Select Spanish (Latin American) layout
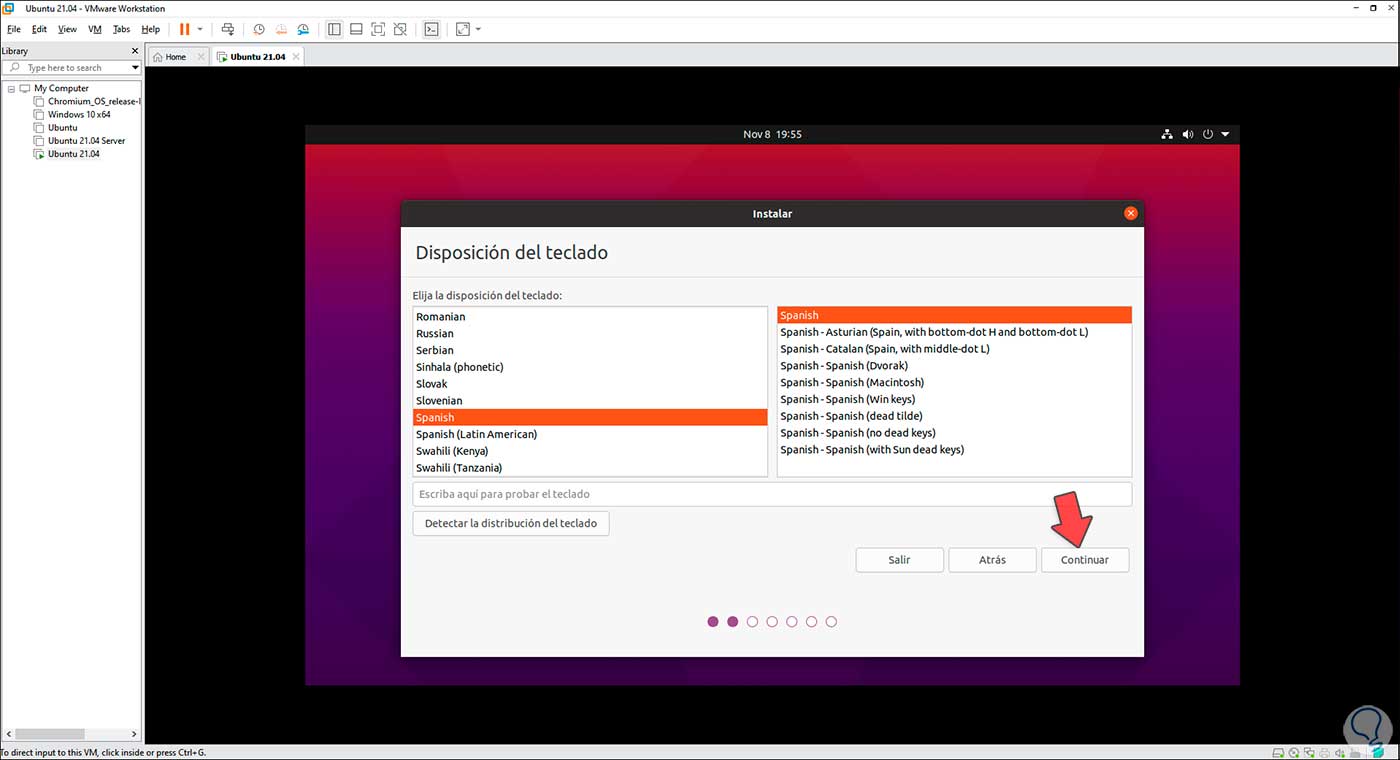The image size is (1400, 760). 590,434
